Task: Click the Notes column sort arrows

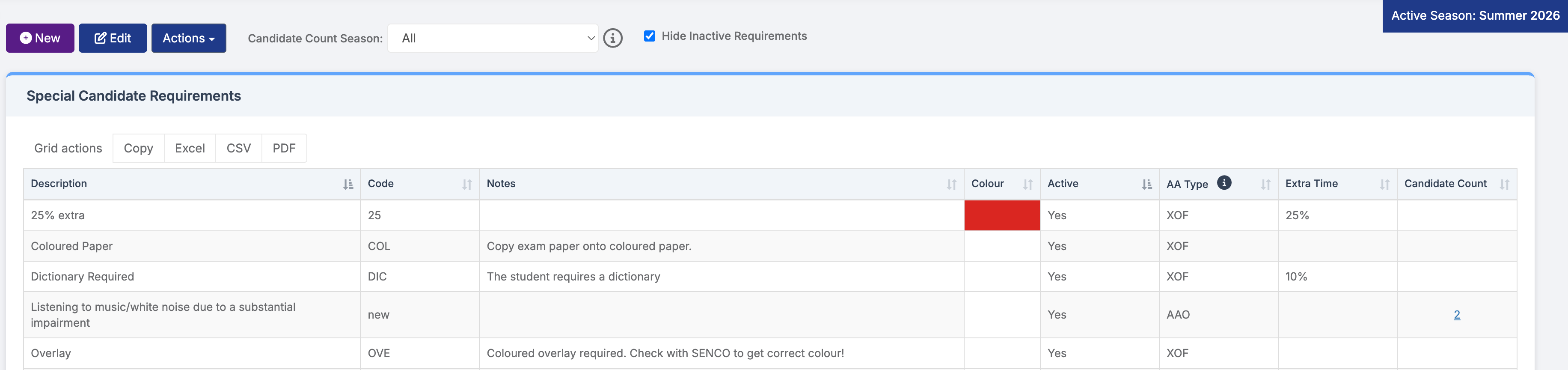Action: coord(951,184)
